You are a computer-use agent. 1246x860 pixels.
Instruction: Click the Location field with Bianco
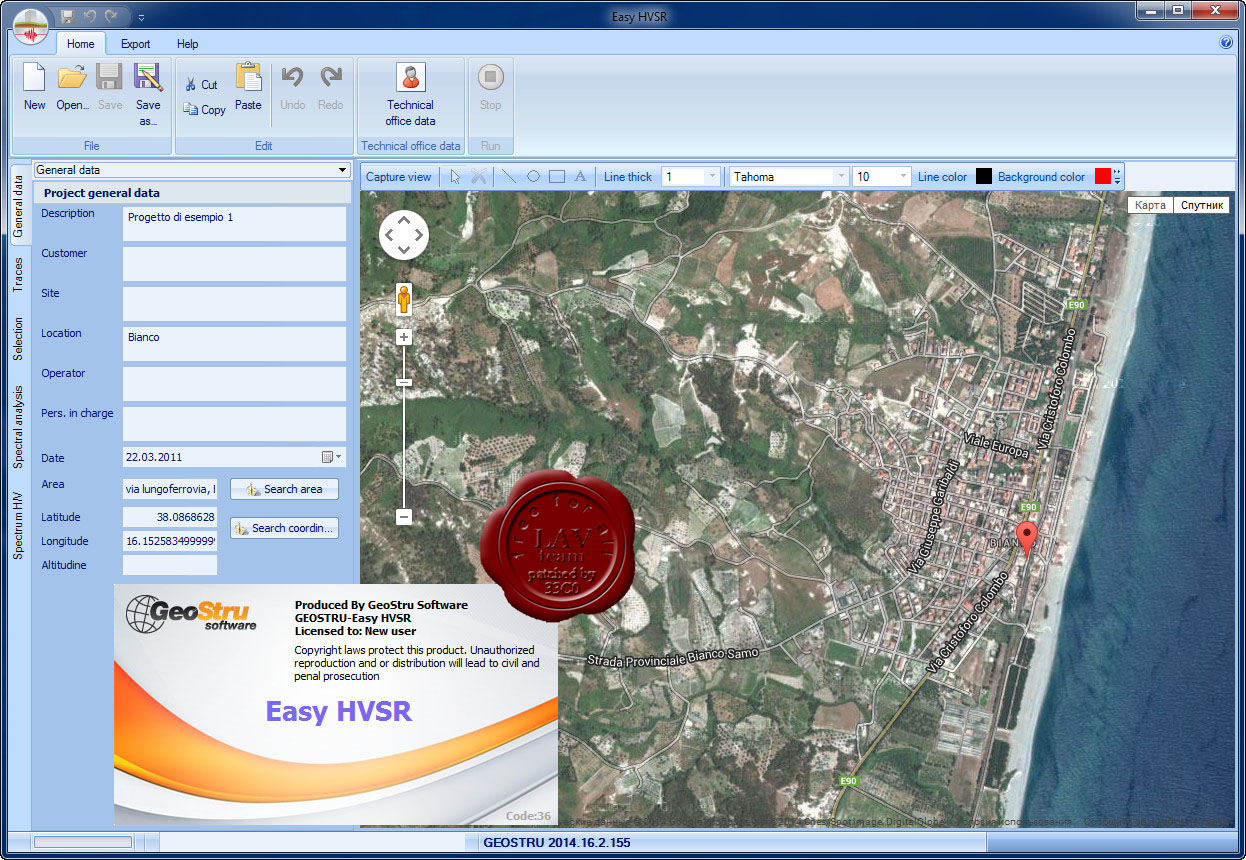tap(234, 344)
